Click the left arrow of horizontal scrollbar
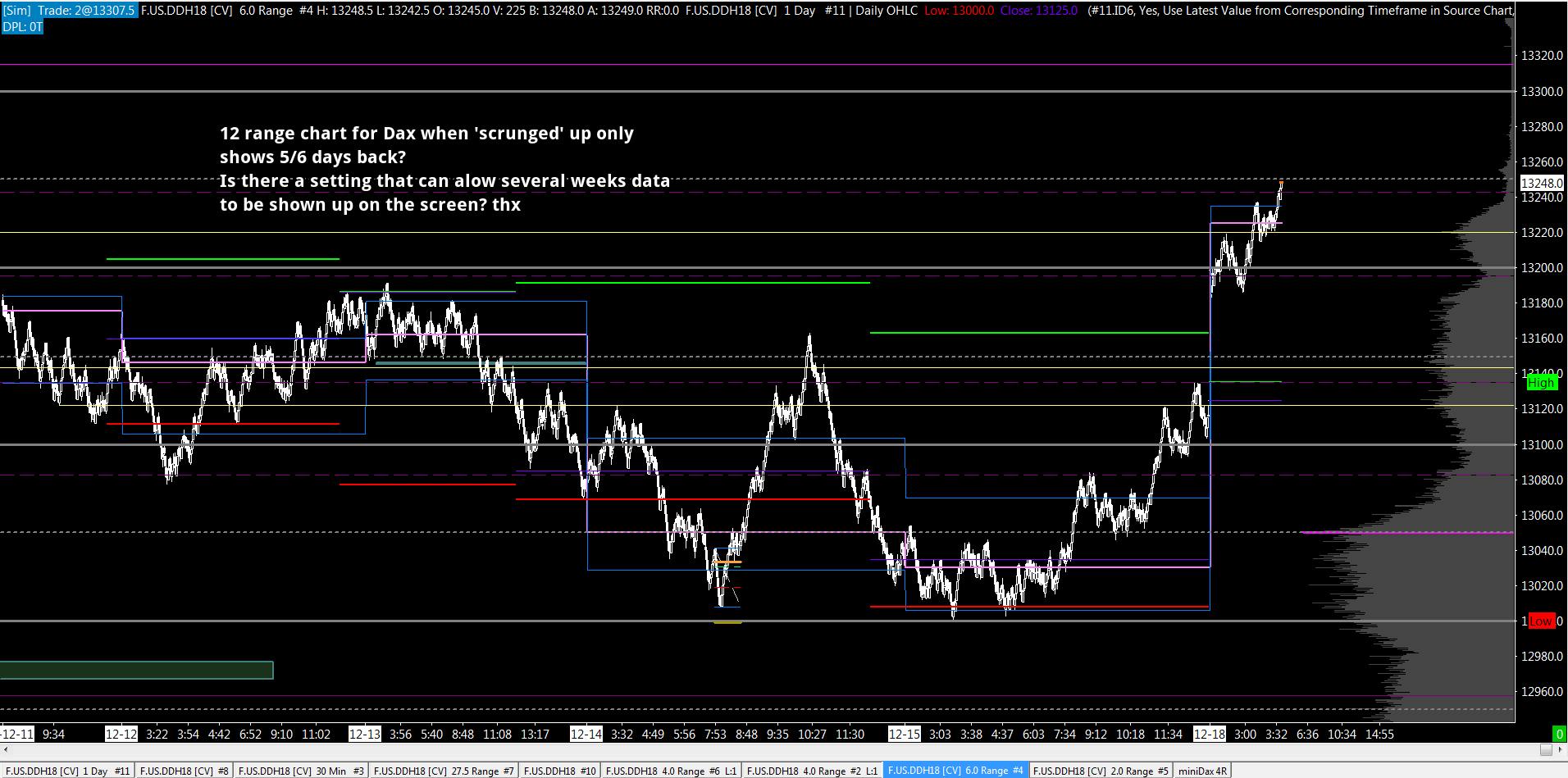This screenshot has width=1568, height=778. pyautogui.click(x=6, y=749)
